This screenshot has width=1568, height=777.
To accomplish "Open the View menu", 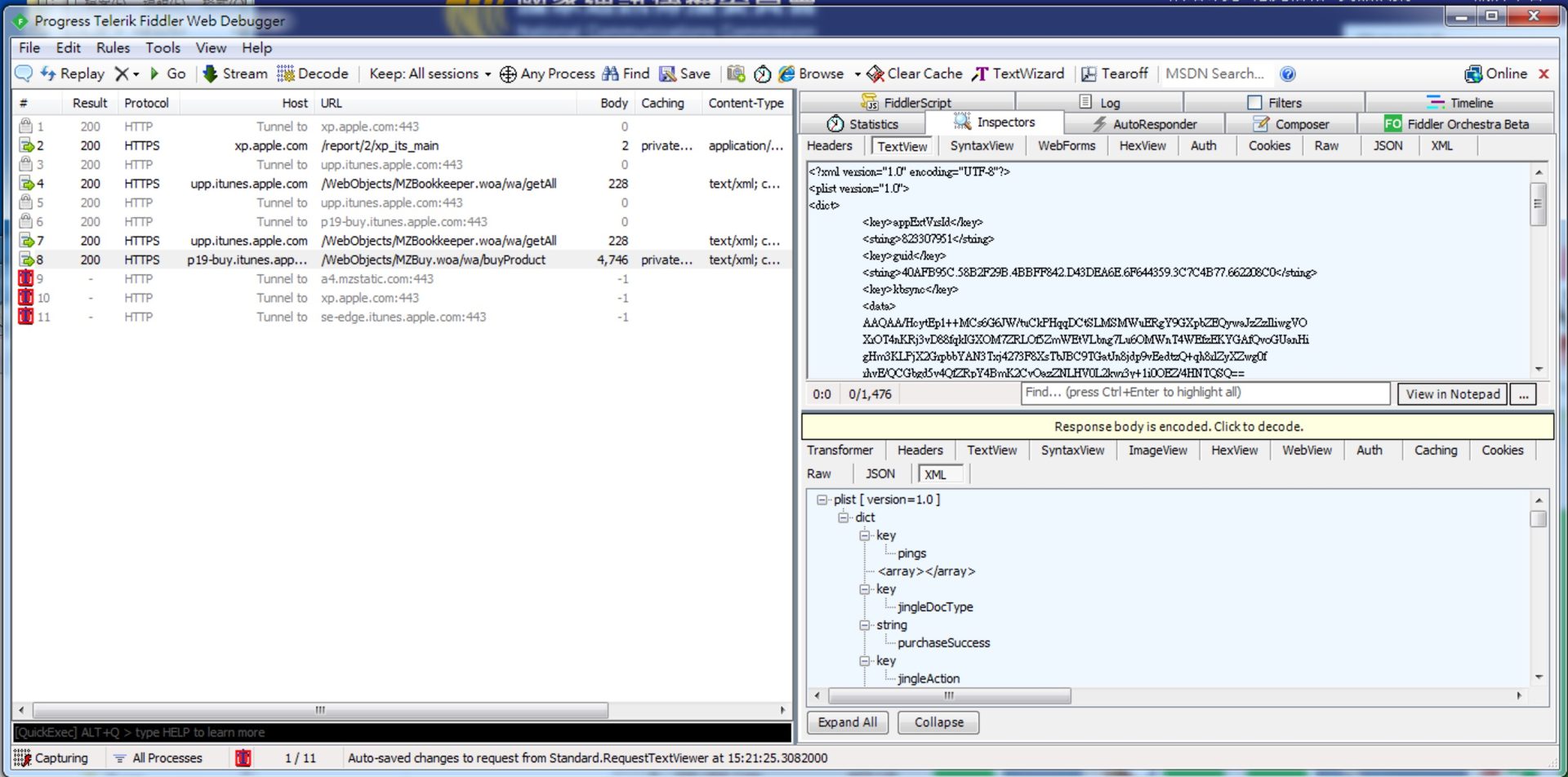I will coord(211,47).
